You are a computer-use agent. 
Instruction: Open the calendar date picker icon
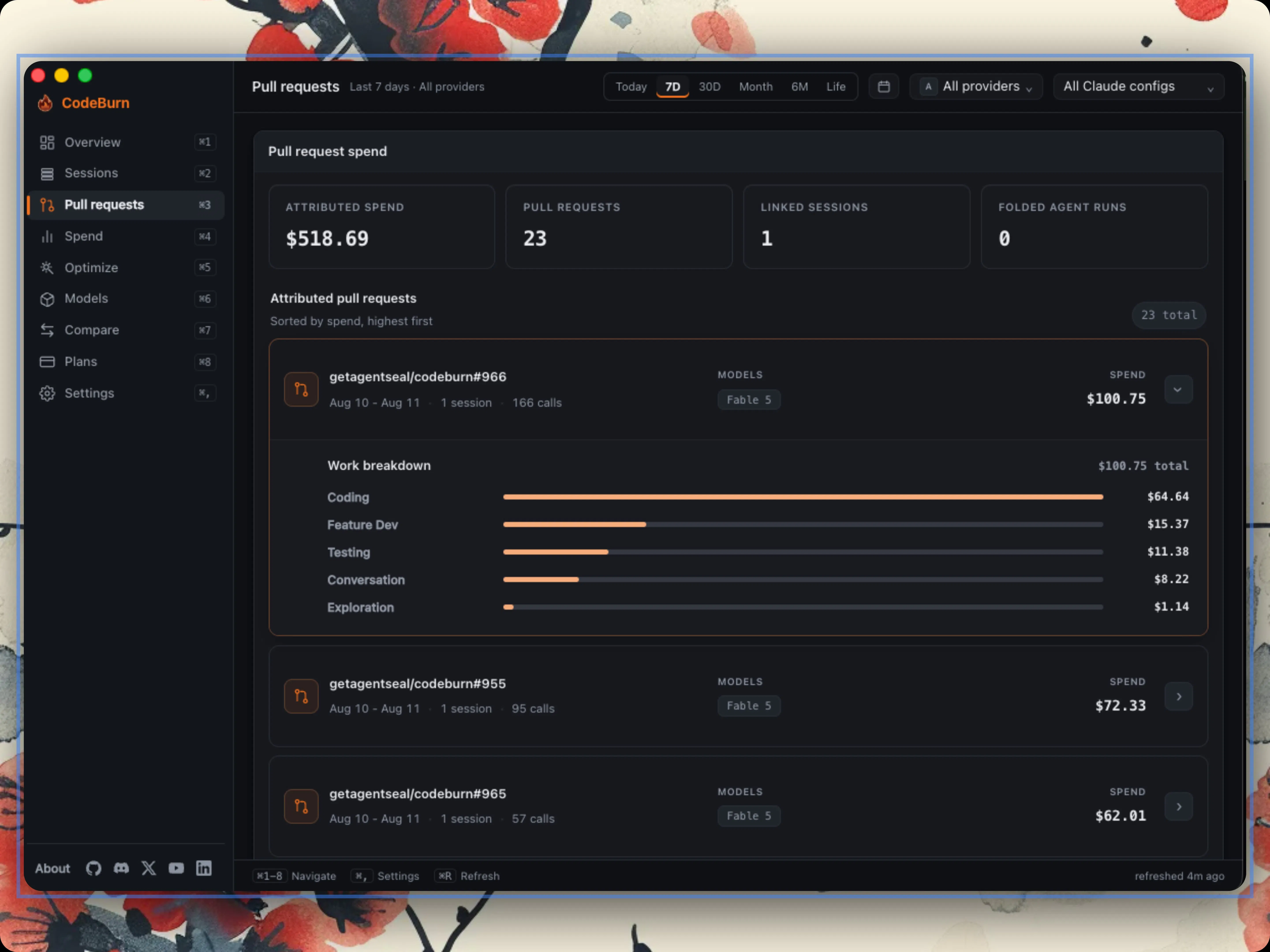tap(884, 87)
